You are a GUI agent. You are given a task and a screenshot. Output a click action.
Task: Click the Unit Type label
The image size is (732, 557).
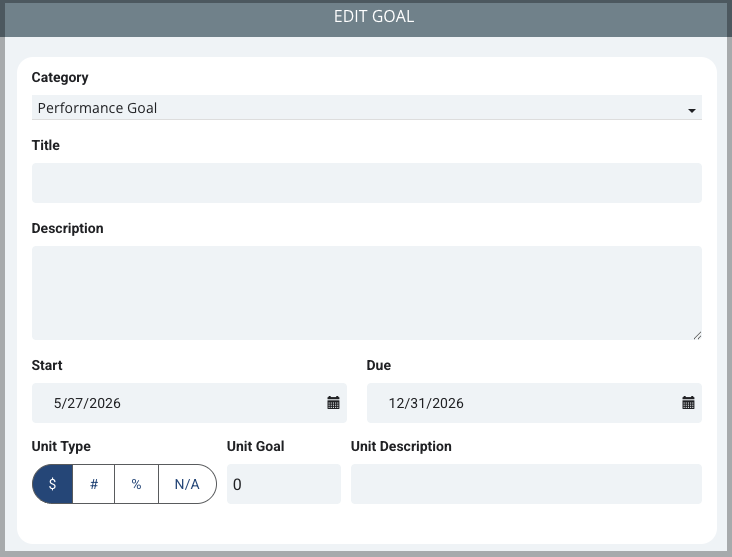point(61,446)
